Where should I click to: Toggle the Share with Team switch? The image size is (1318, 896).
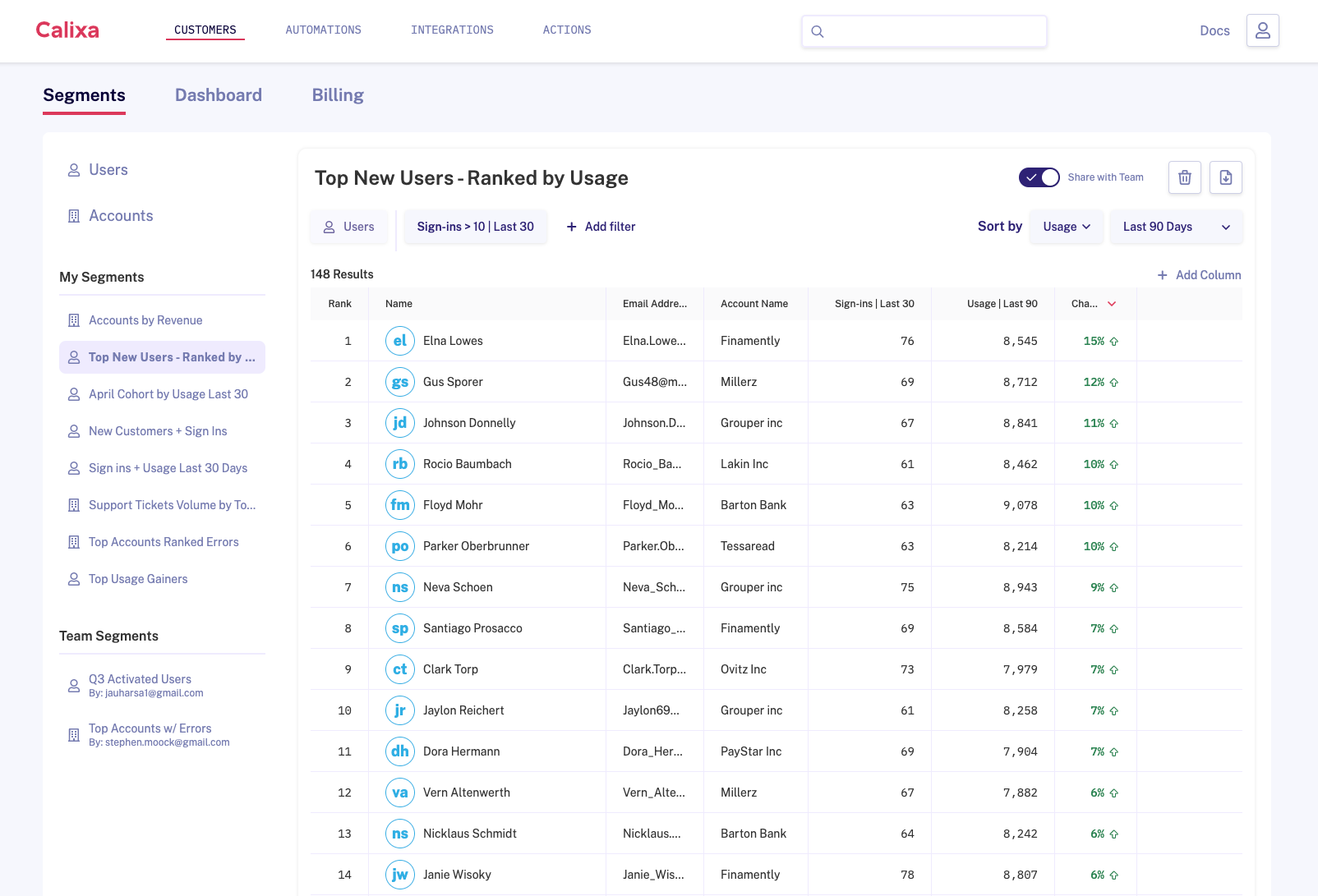1039,177
